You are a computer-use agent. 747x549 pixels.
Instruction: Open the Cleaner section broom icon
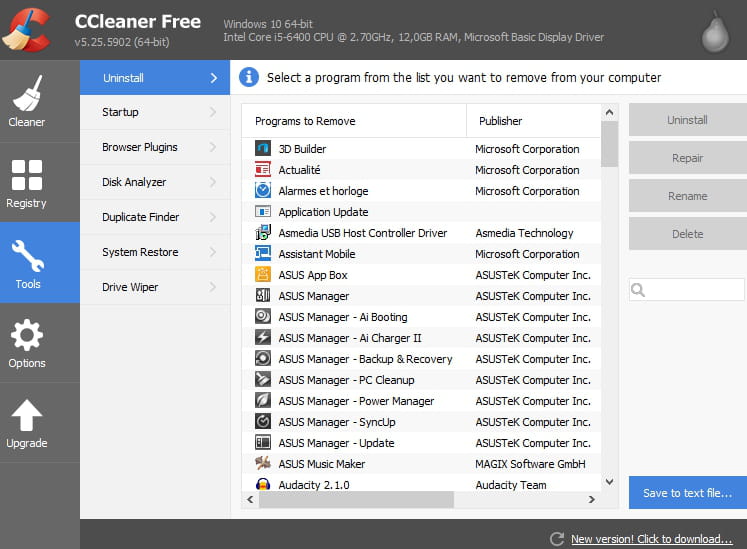pyautogui.click(x=27, y=93)
